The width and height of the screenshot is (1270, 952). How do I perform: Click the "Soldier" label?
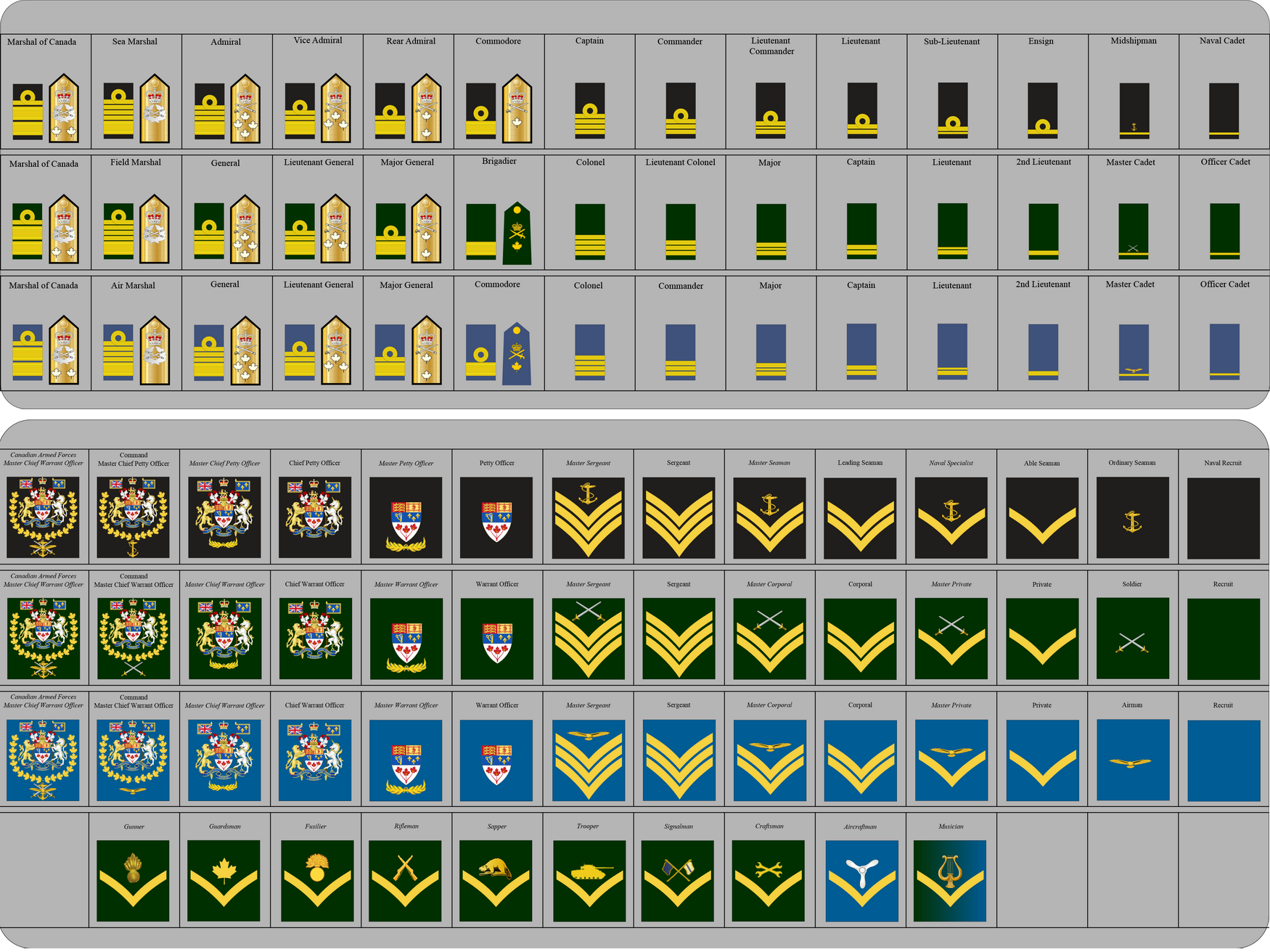pos(1132,584)
